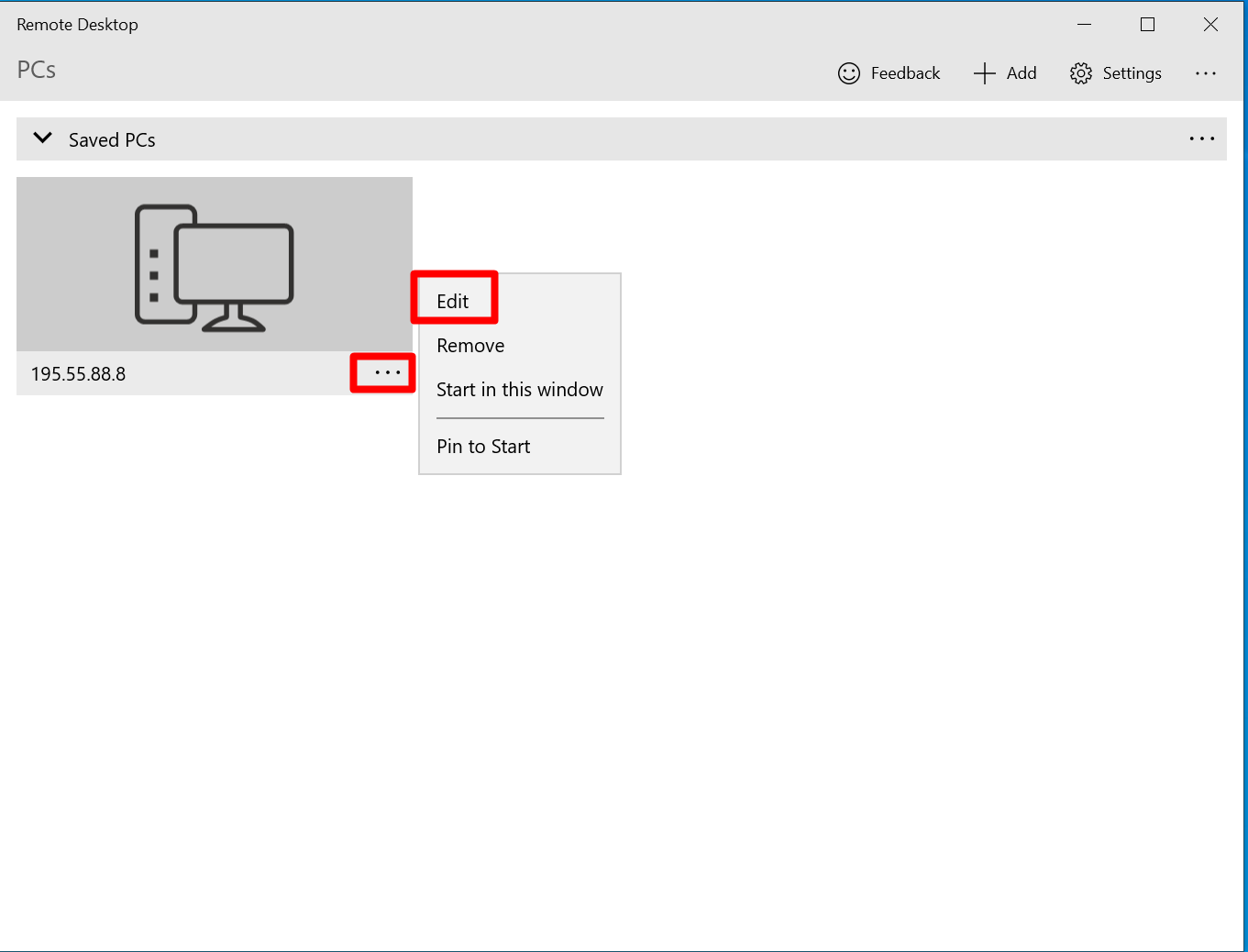Image resolution: width=1248 pixels, height=952 pixels.
Task: Minimize the Remote Desktop window
Action: tap(1084, 25)
